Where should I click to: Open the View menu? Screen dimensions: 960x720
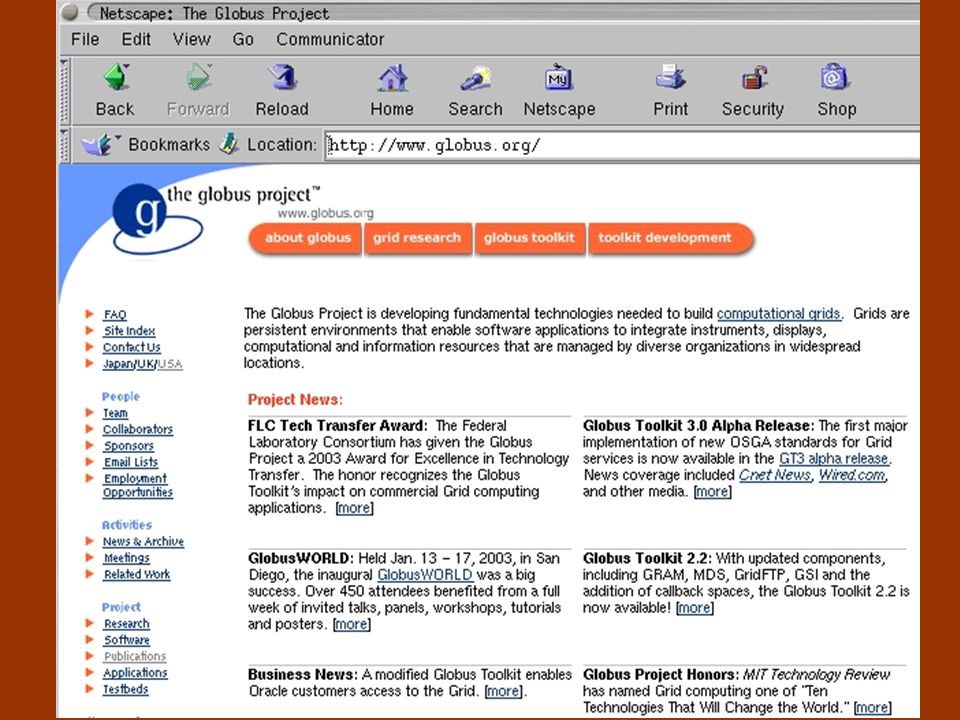[x=192, y=39]
